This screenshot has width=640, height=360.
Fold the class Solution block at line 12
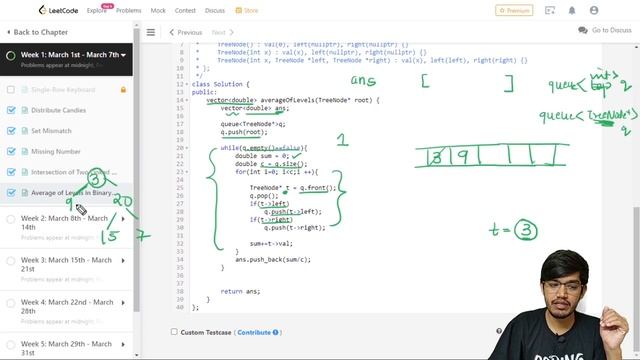point(187,84)
